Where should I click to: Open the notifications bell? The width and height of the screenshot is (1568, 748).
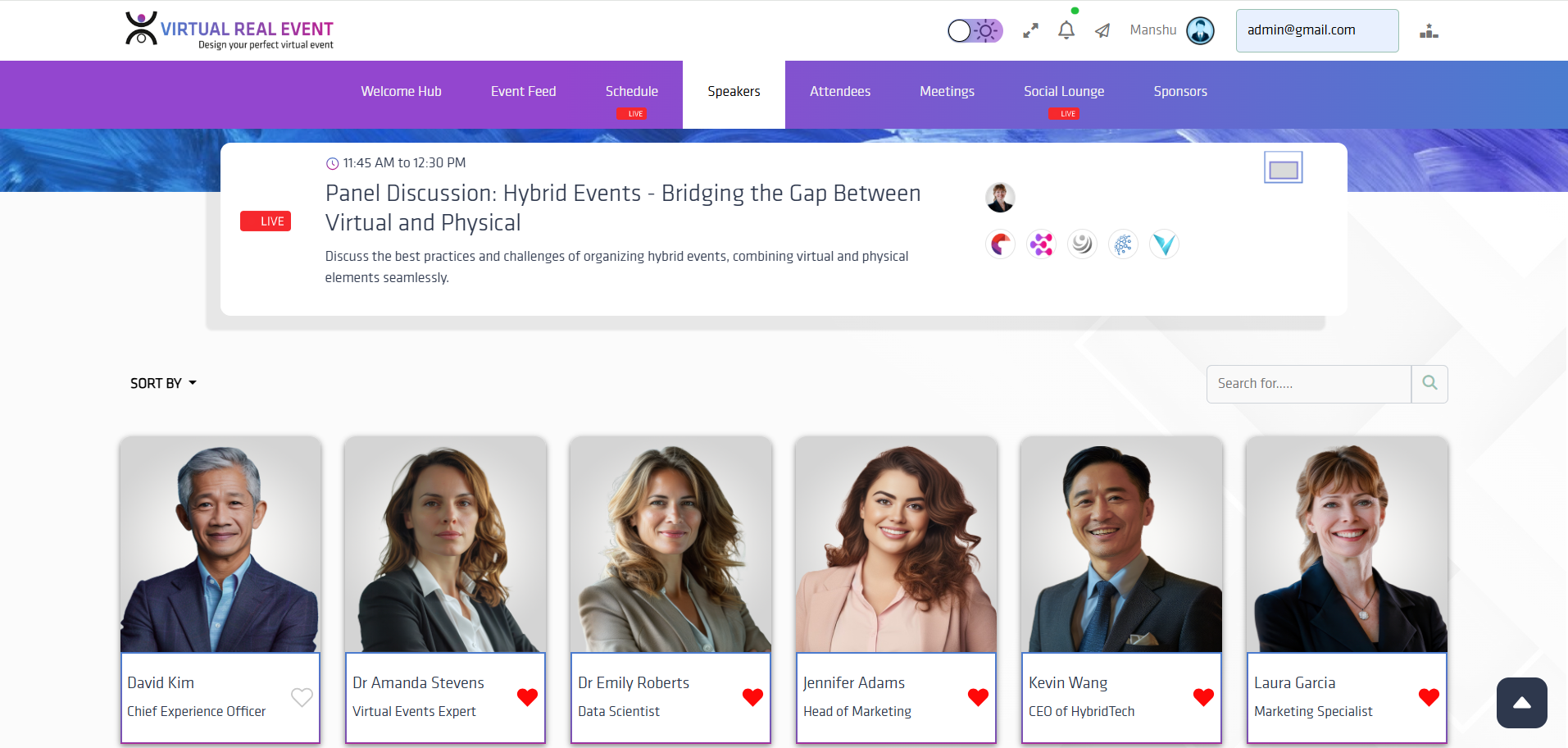[x=1066, y=31]
